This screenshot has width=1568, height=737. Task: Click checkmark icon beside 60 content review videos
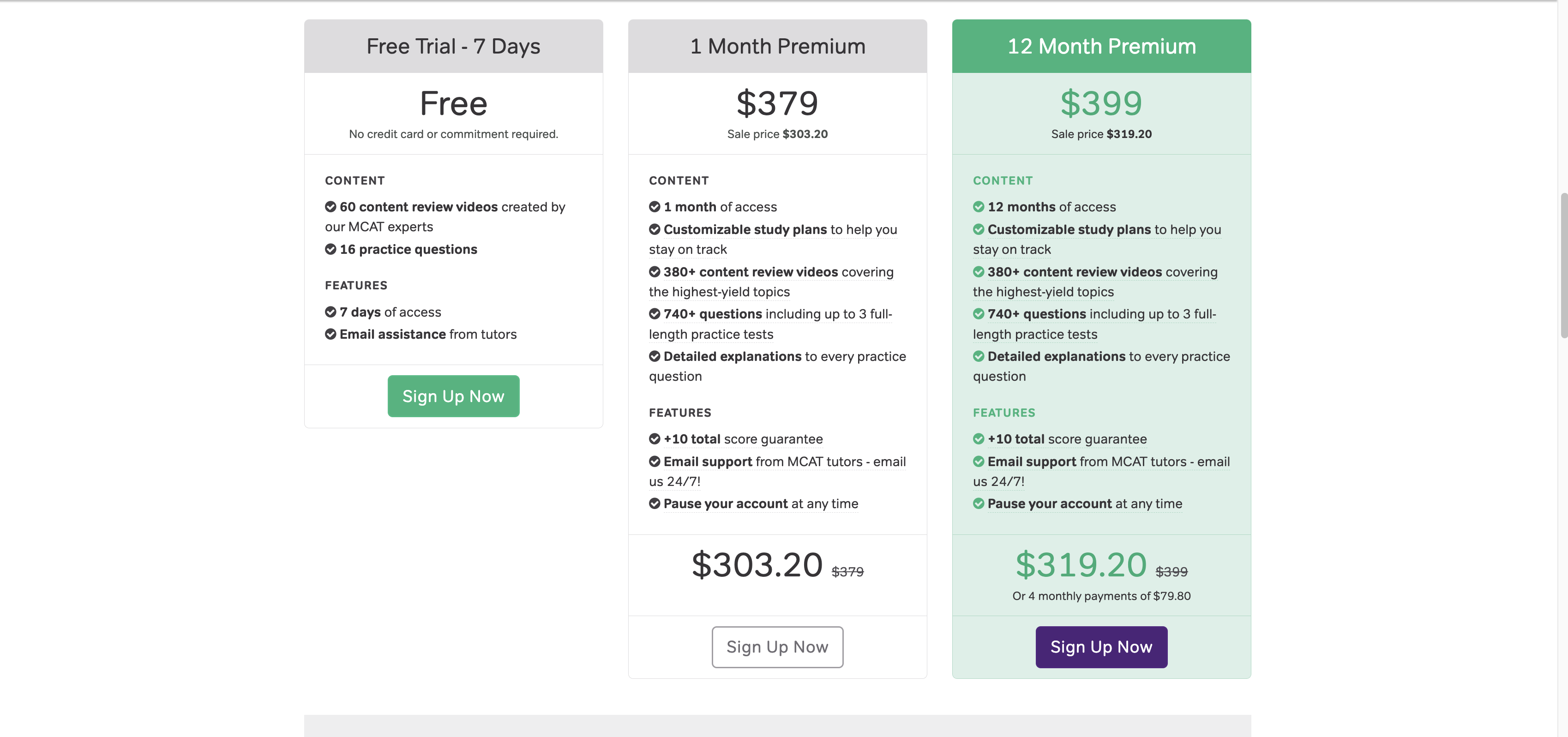pyautogui.click(x=330, y=207)
